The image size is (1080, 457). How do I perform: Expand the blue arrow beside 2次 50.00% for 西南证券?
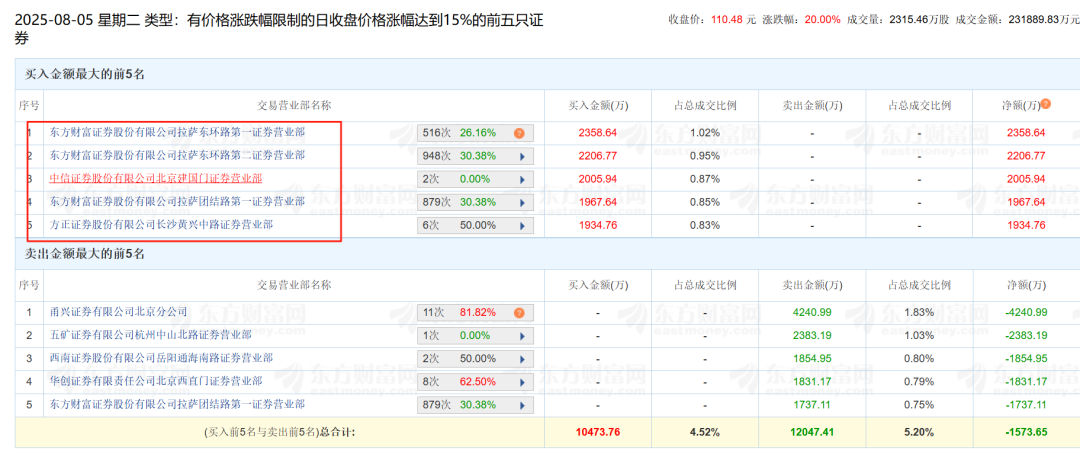522,359
